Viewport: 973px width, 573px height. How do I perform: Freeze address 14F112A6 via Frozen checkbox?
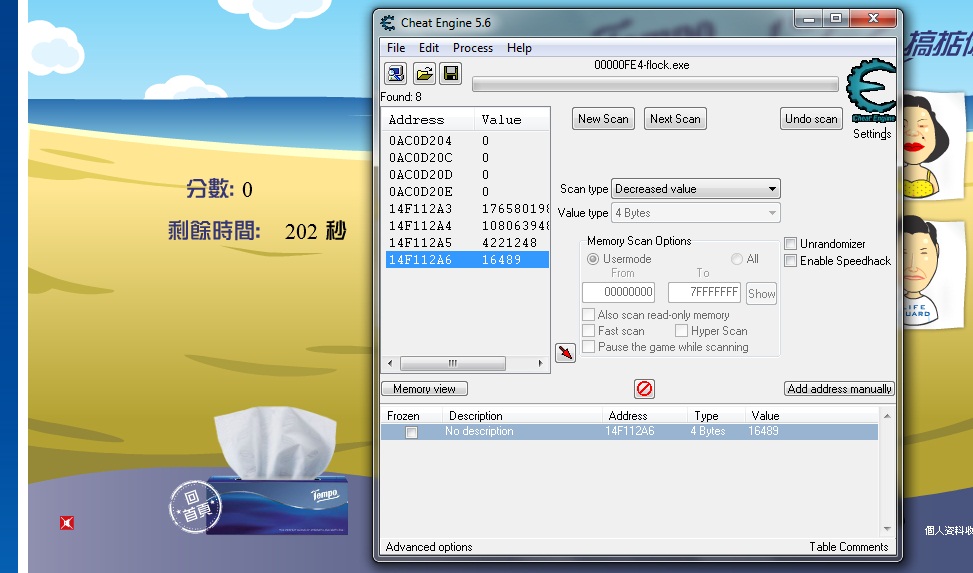click(x=411, y=432)
